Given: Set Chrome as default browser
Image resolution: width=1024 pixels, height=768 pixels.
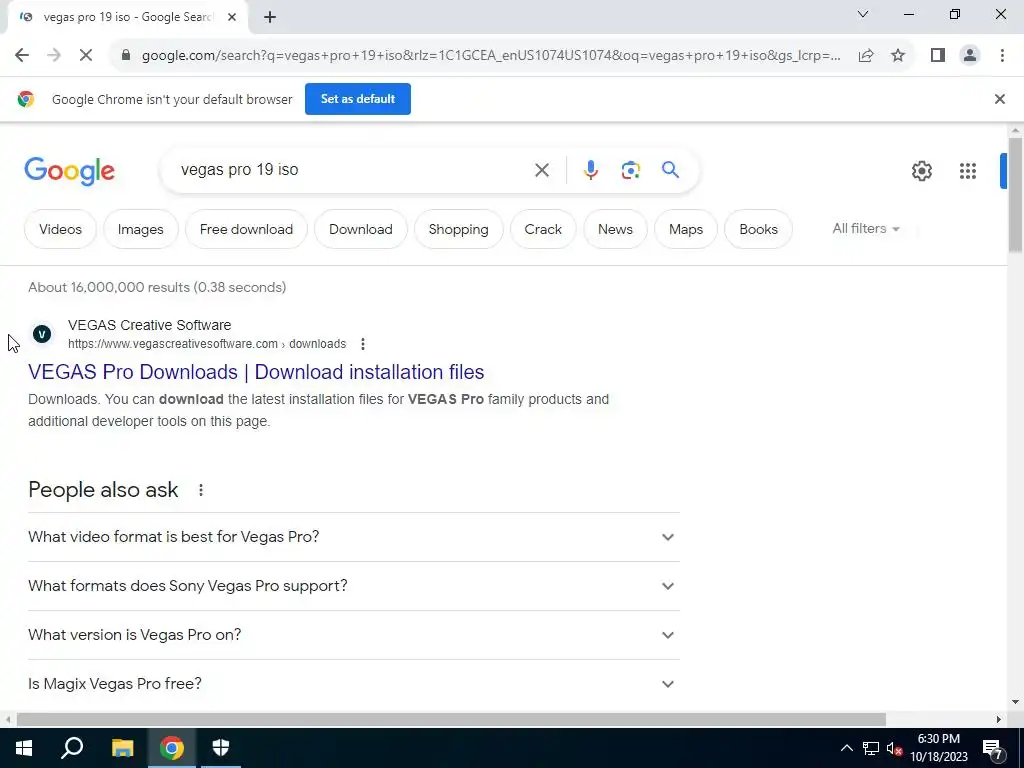Looking at the screenshot, I should [x=358, y=99].
